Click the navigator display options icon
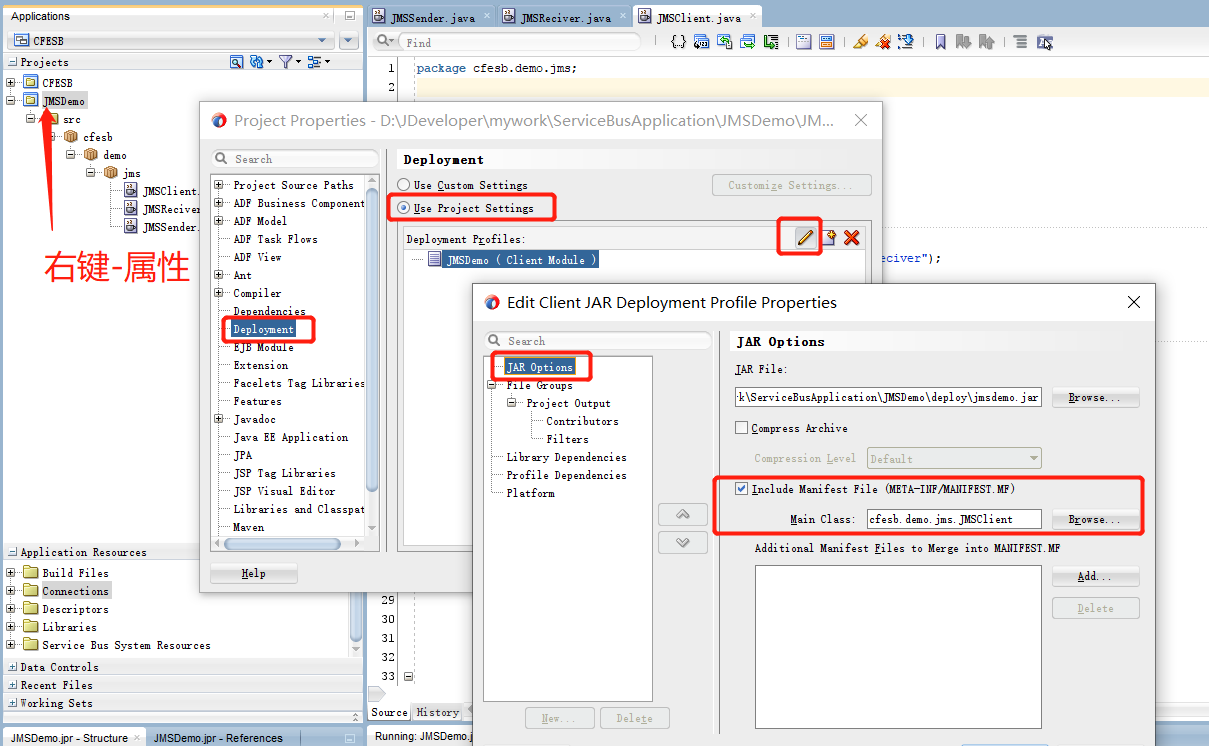This screenshot has height=746, width=1209. pos(317,62)
